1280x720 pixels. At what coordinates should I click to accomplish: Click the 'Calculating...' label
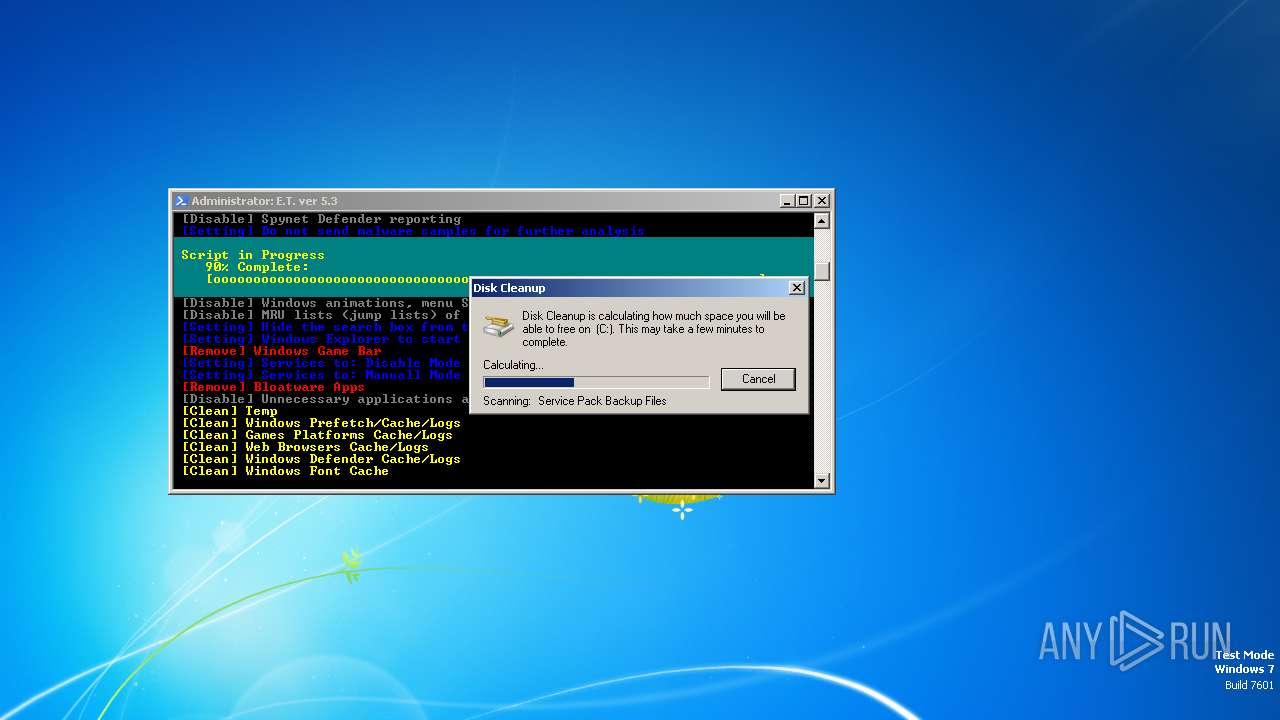(513, 365)
